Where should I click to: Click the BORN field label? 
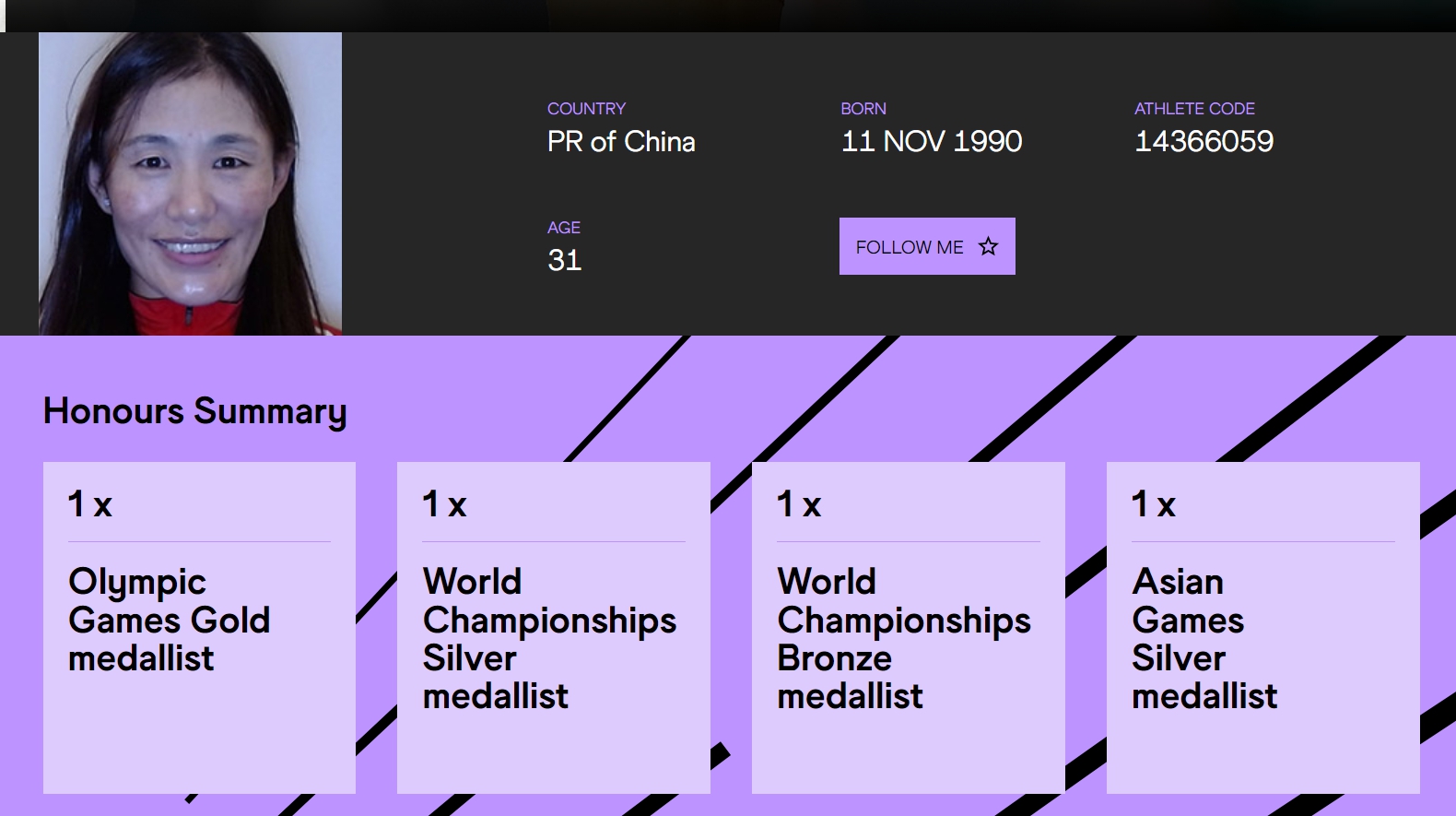click(863, 109)
